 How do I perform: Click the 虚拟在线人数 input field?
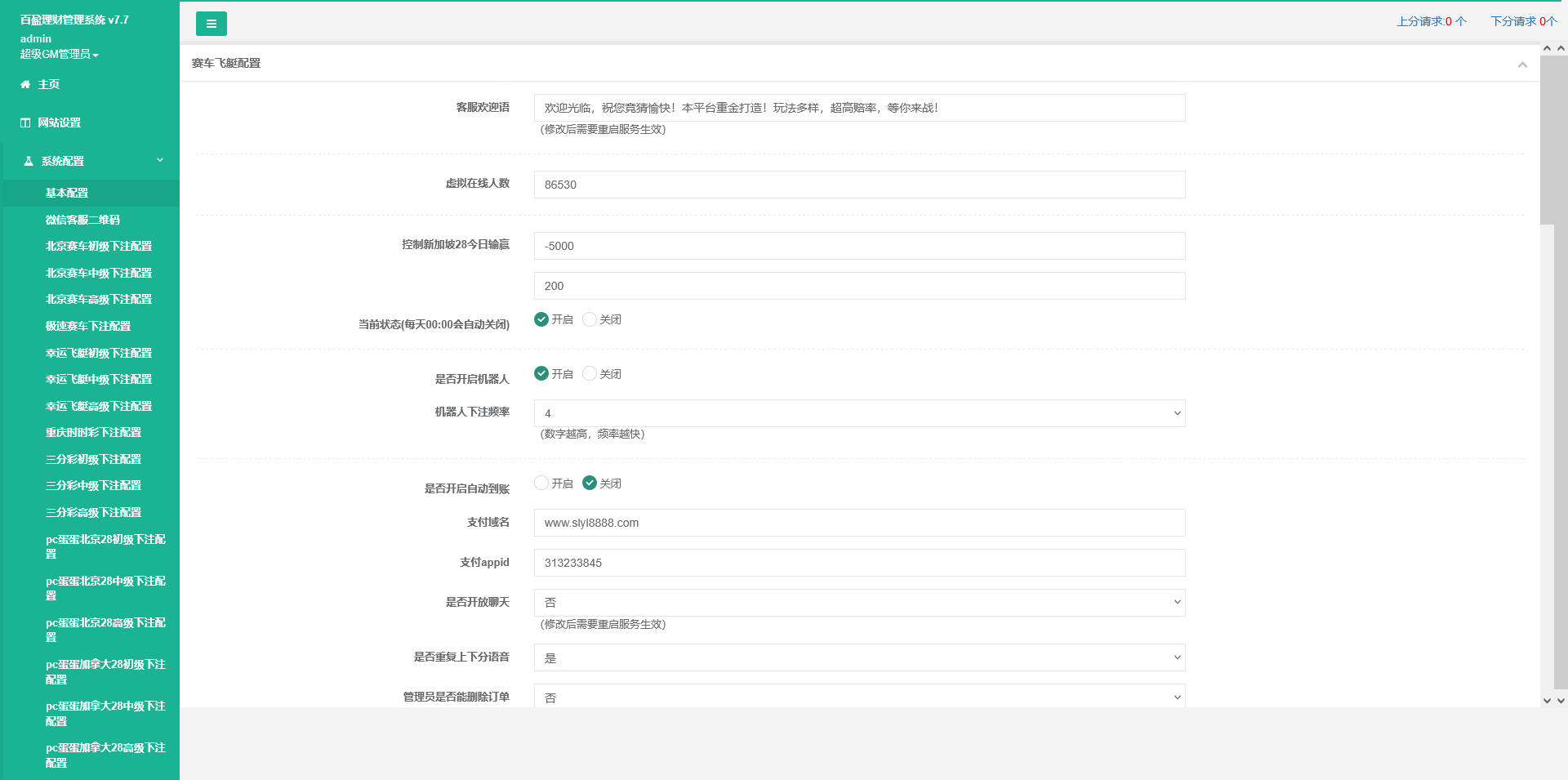(859, 185)
